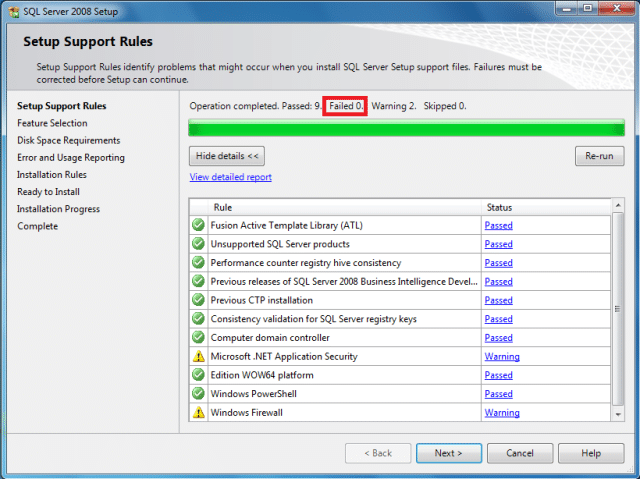Image resolution: width=640 pixels, height=479 pixels.
Task: Select the Microsoft .NET Application Security text
Action: (x=284, y=357)
